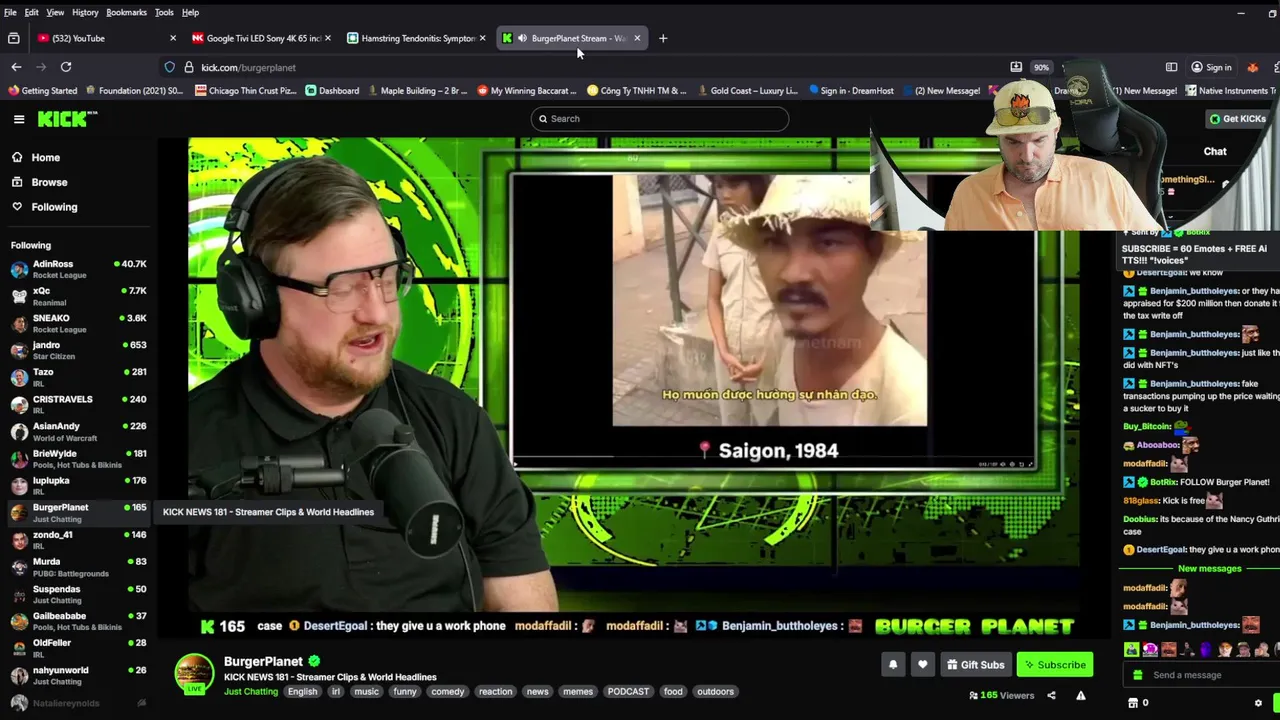The image size is (1280, 720).
Task: Click the Send a message input
Action: click(1197, 675)
